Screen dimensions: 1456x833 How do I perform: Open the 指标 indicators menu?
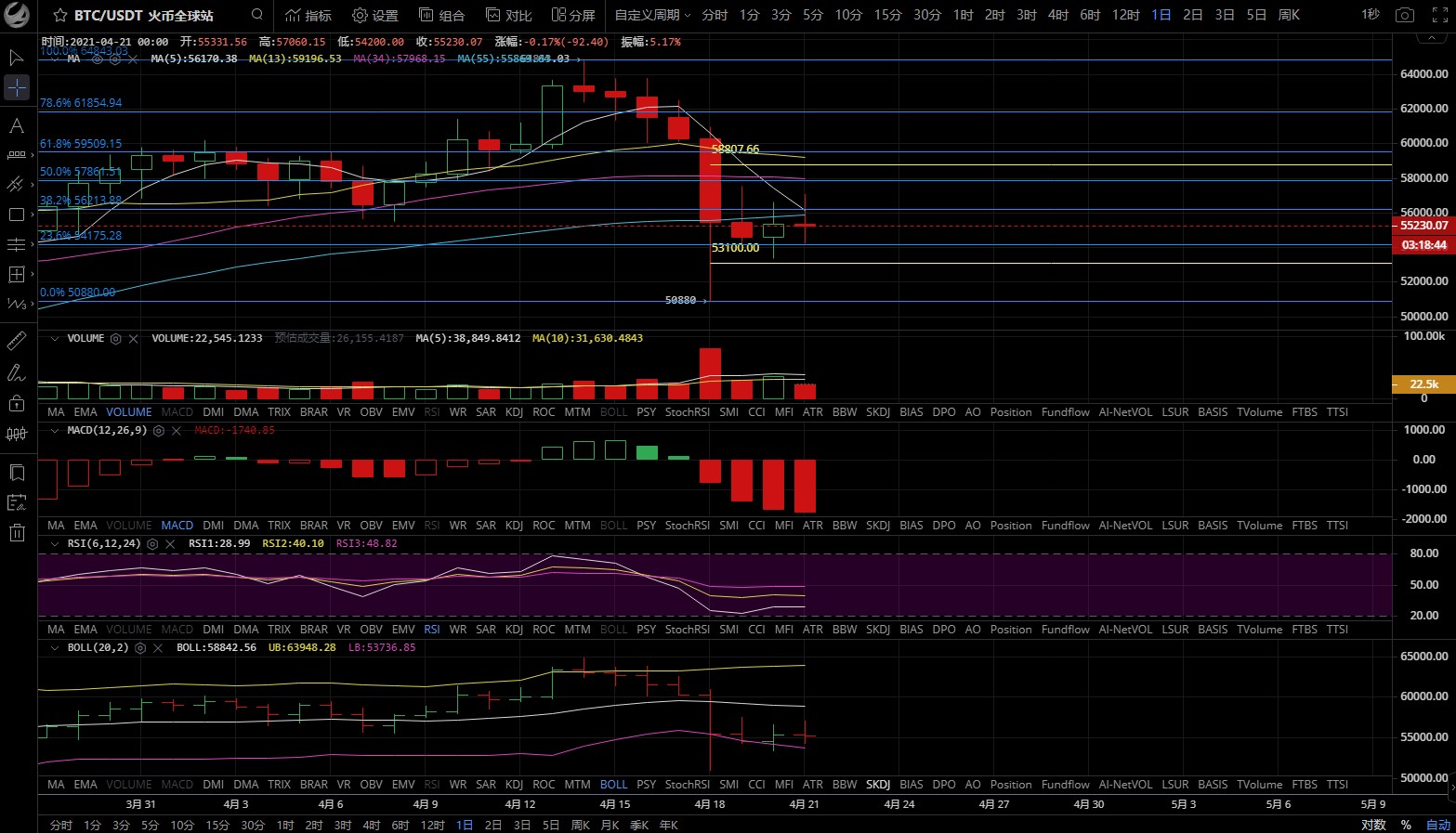308,15
